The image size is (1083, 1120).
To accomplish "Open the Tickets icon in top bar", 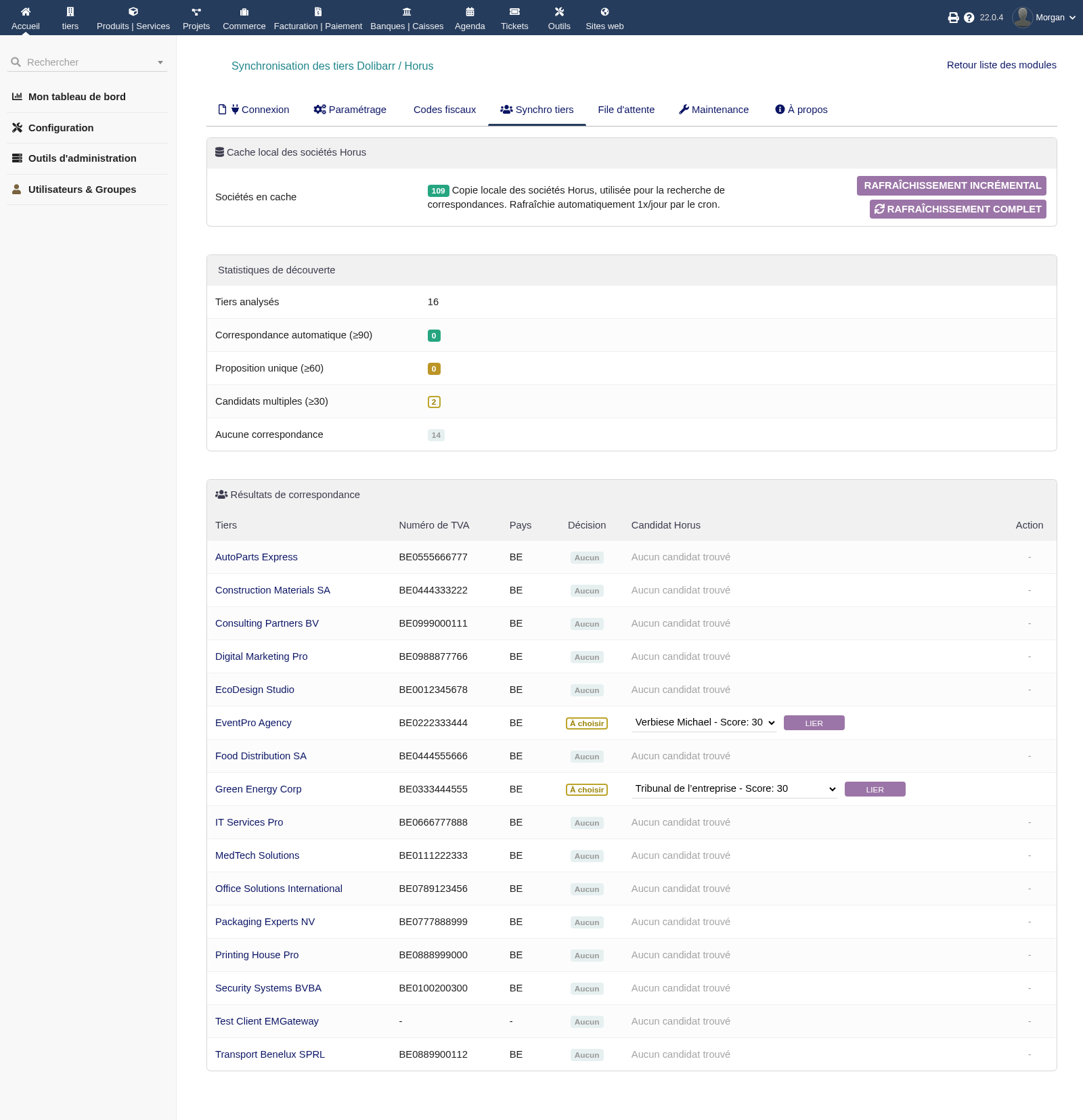I will 514,12.
